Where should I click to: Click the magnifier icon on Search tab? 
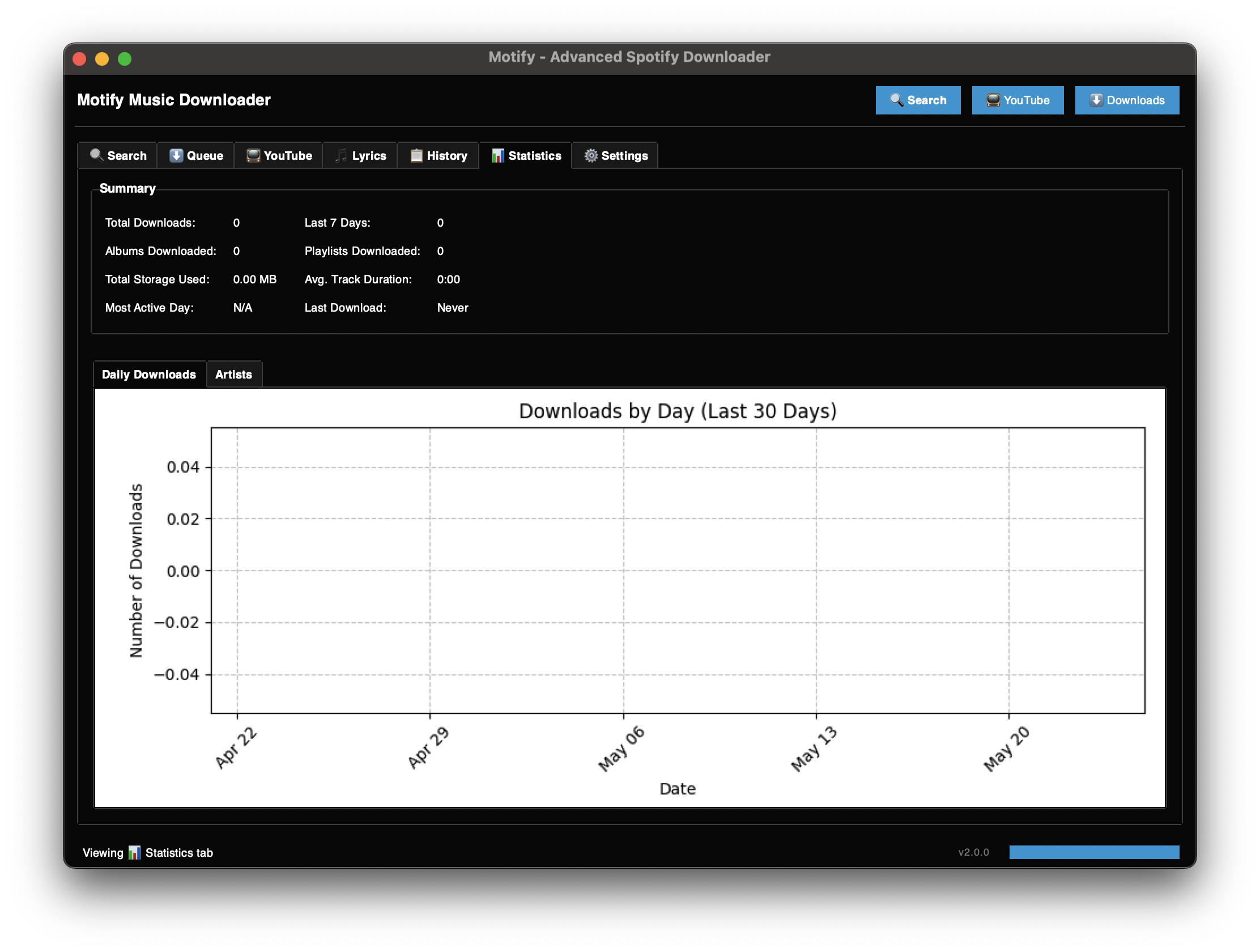click(x=96, y=155)
